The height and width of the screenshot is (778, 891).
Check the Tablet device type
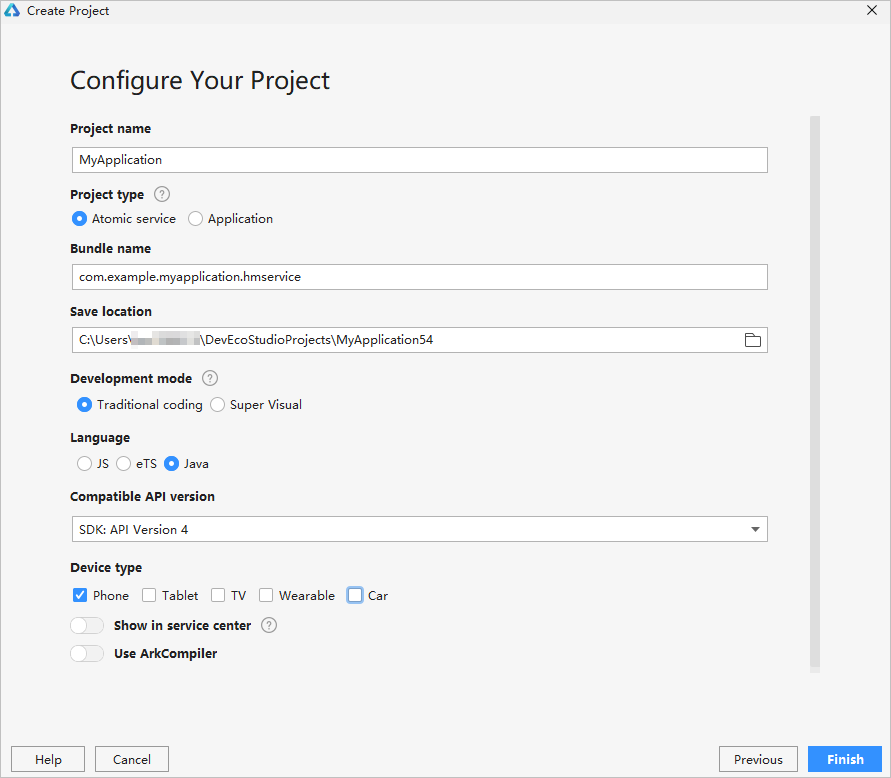(149, 595)
